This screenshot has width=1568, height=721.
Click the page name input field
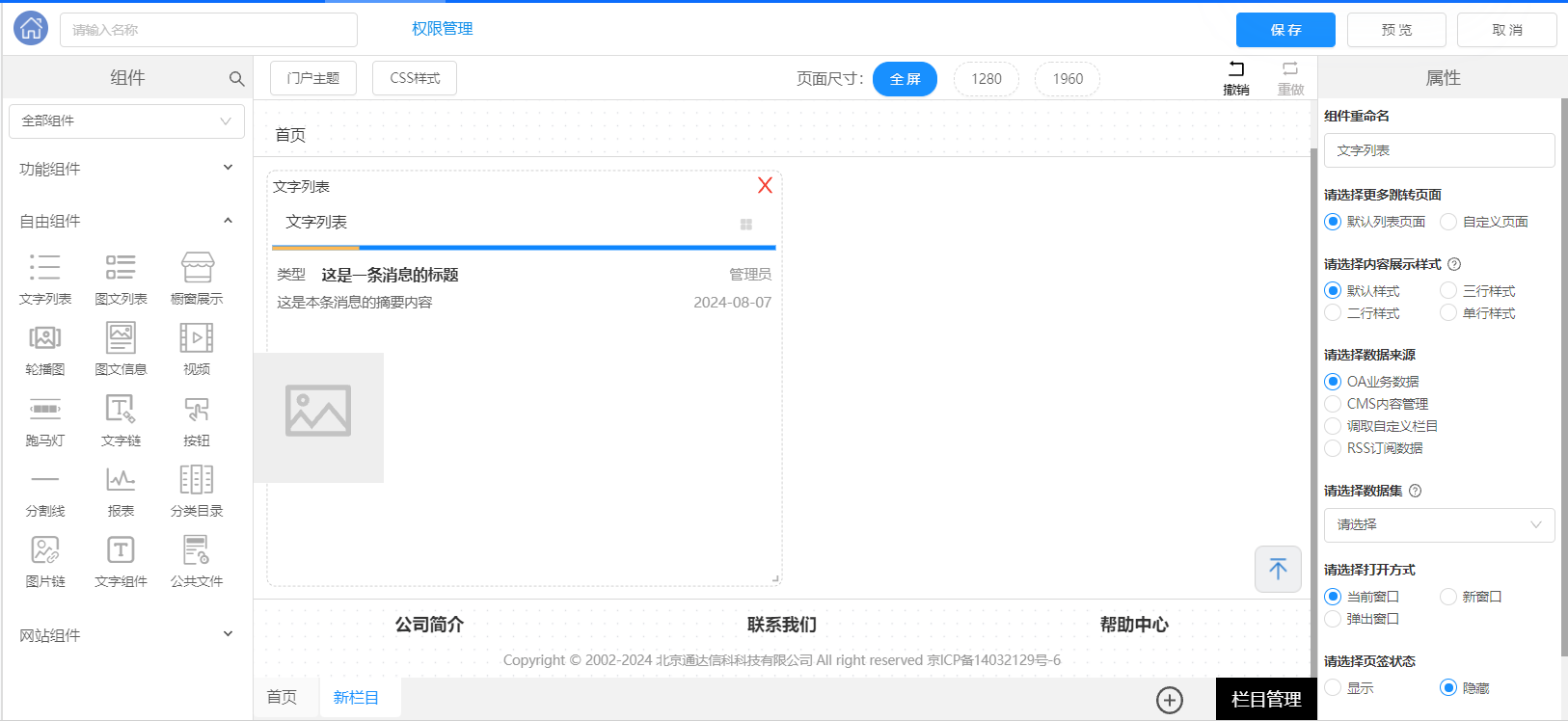(x=208, y=30)
